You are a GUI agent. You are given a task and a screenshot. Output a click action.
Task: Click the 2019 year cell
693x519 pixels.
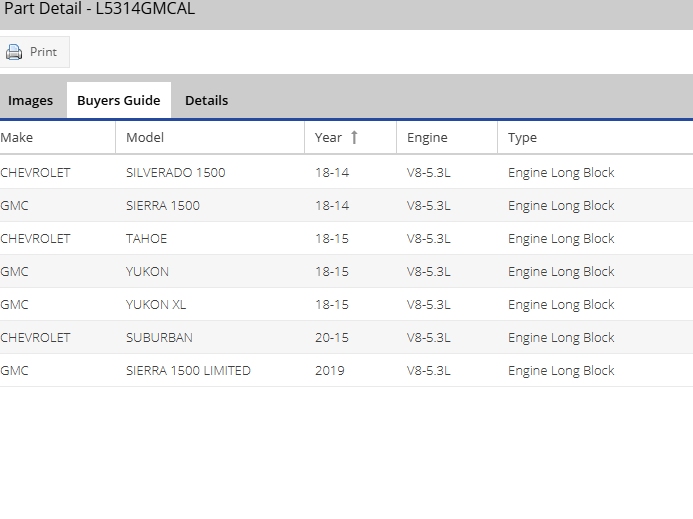[x=330, y=371]
